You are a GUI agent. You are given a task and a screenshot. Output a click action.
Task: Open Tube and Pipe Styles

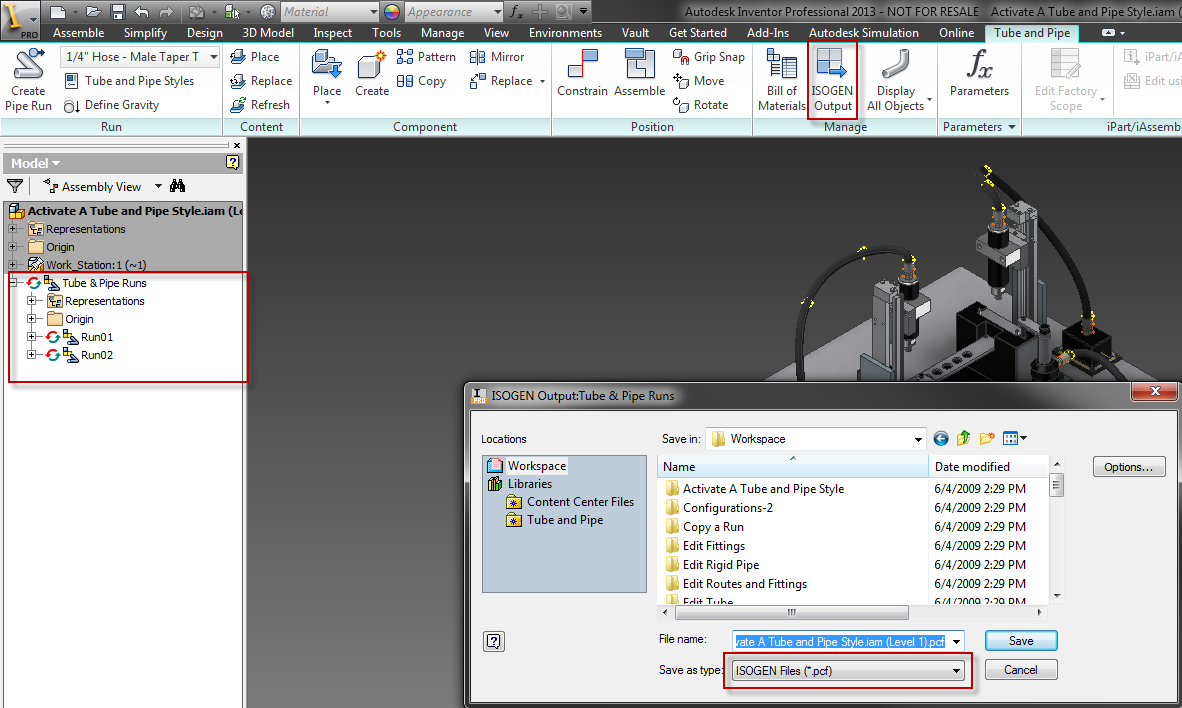click(130, 81)
